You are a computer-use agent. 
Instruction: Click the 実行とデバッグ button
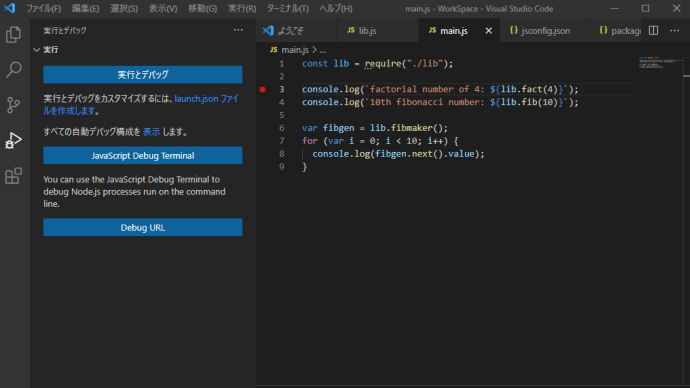click(143, 75)
